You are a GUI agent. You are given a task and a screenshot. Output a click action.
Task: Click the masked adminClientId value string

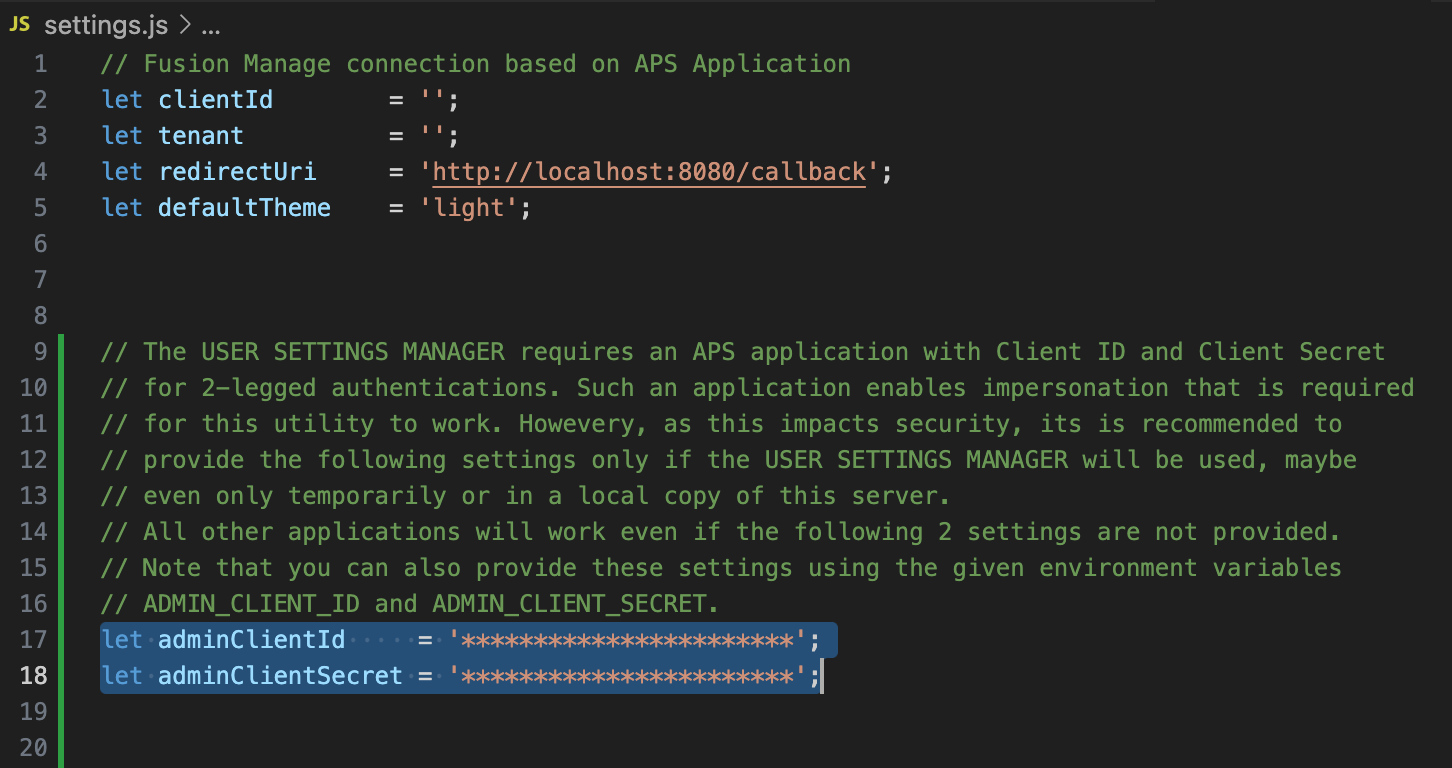627,640
